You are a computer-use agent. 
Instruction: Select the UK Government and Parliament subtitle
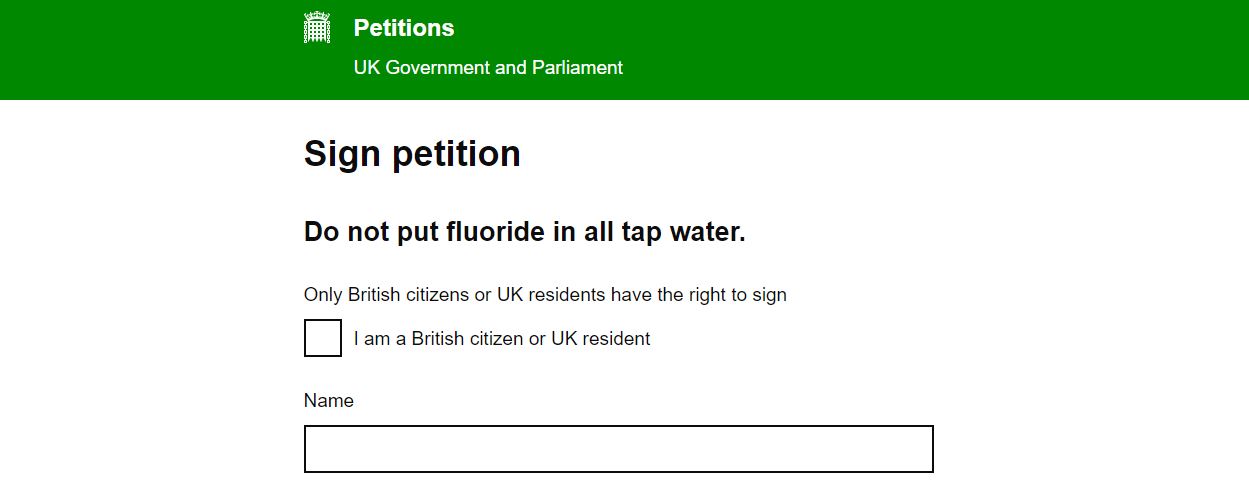[488, 68]
